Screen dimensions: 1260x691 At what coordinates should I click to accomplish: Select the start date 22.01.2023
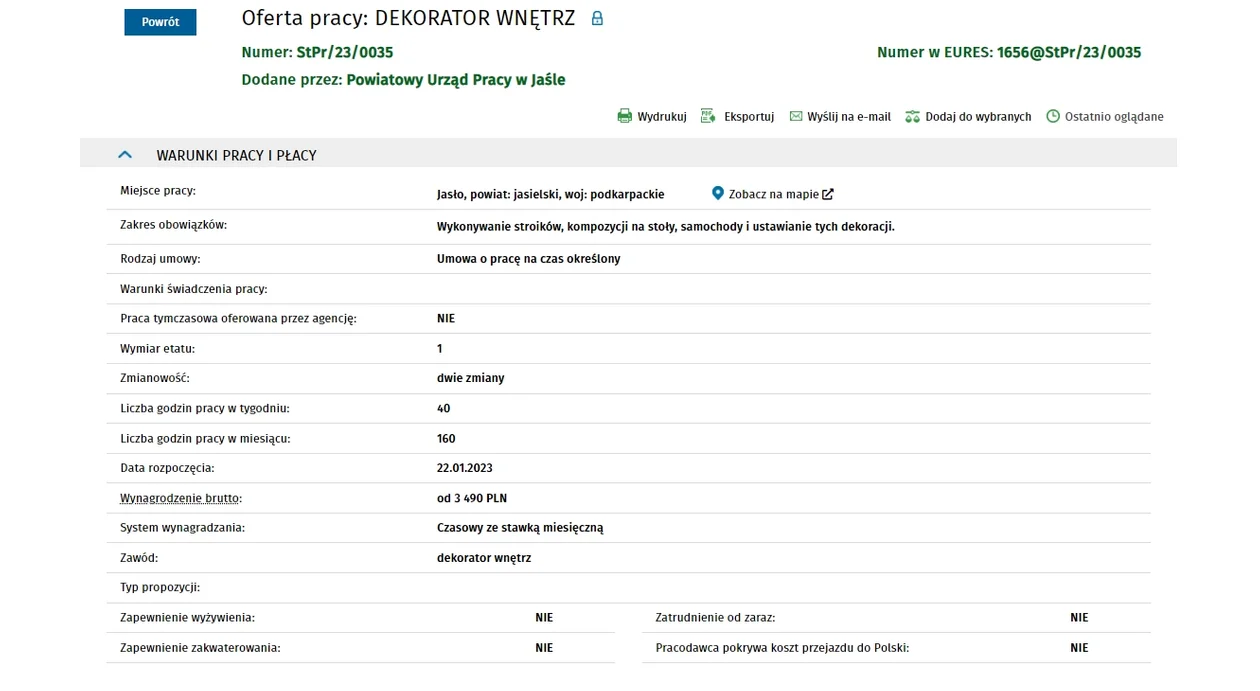click(465, 468)
